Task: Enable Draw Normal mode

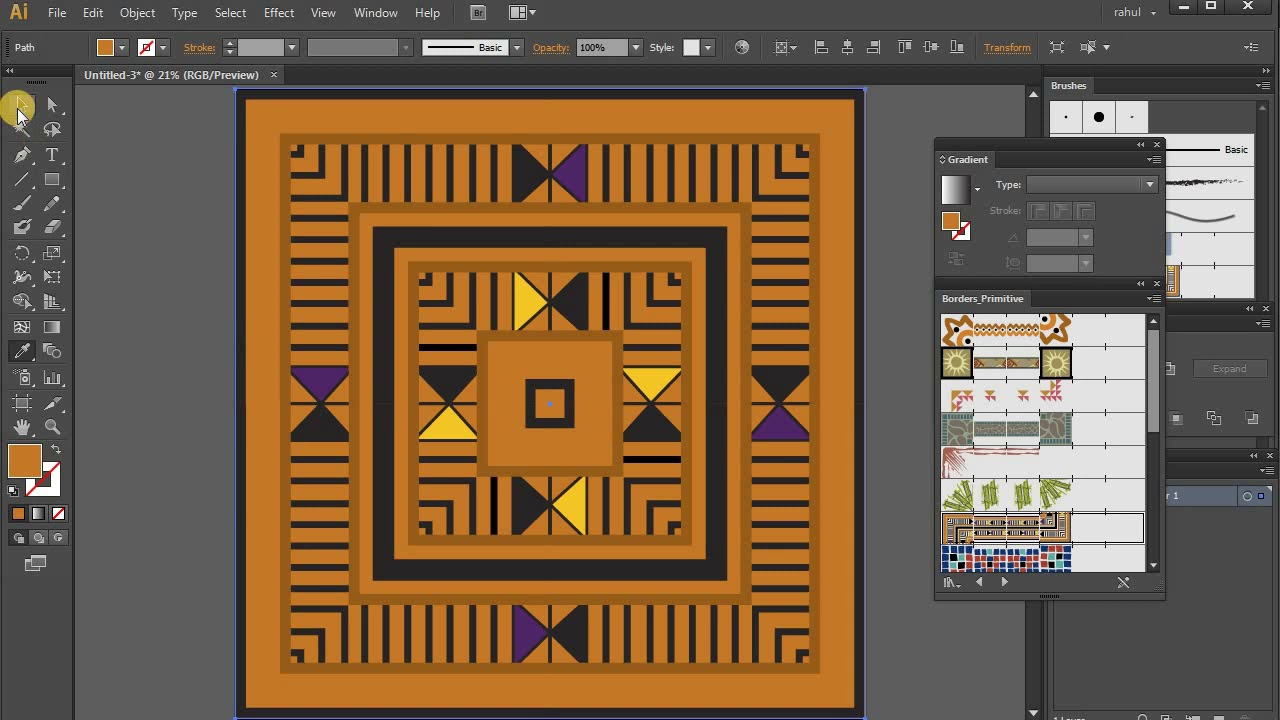Action: [x=18, y=538]
